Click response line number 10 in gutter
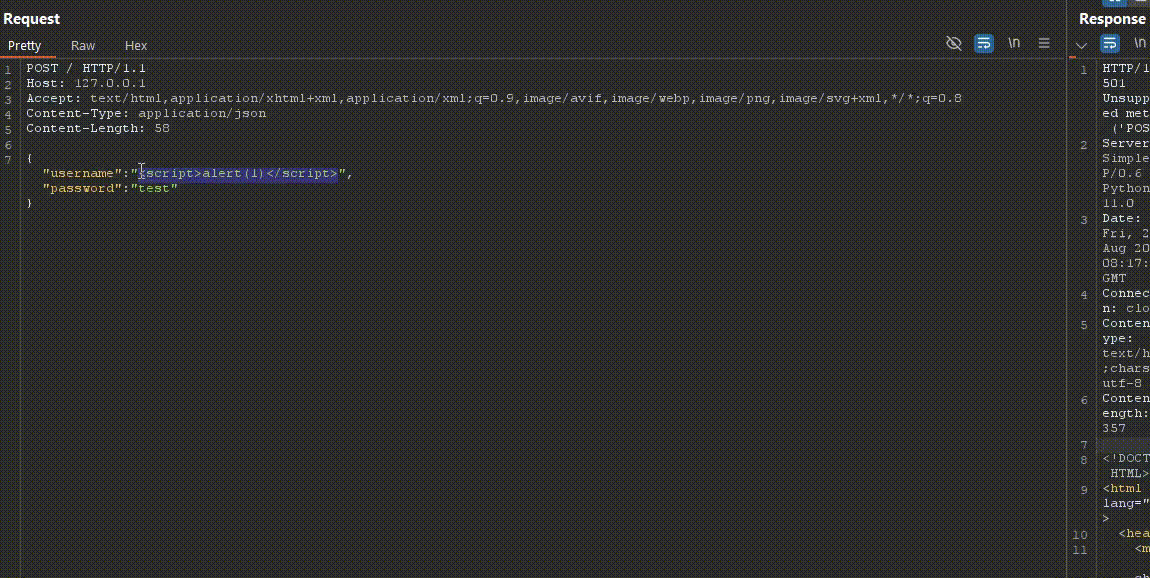Image resolution: width=1150 pixels, height=578 pixels. pyautogui.click(x=1080, y=535)
